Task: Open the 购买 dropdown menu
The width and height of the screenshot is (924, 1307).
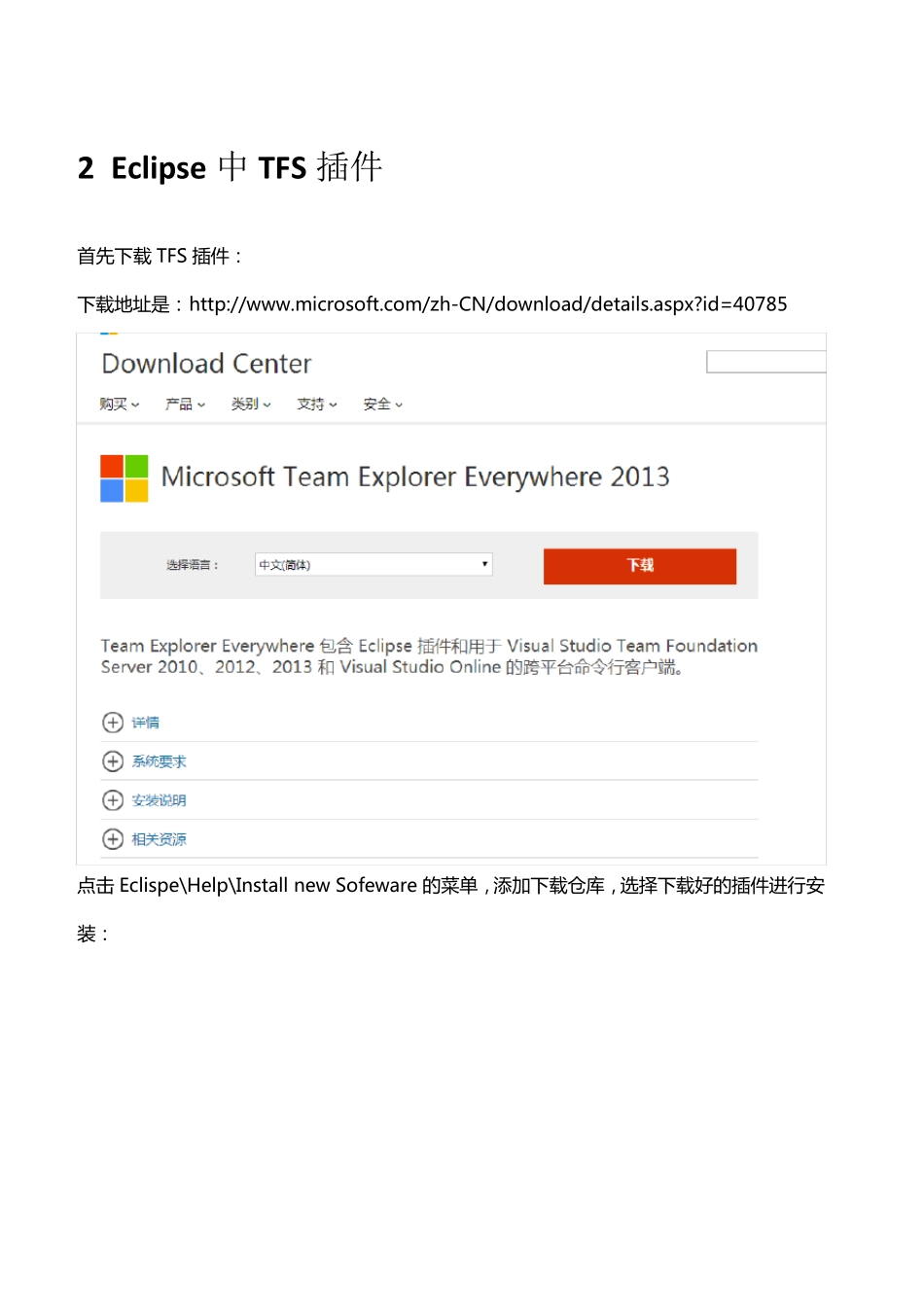Action: point(120,404)
